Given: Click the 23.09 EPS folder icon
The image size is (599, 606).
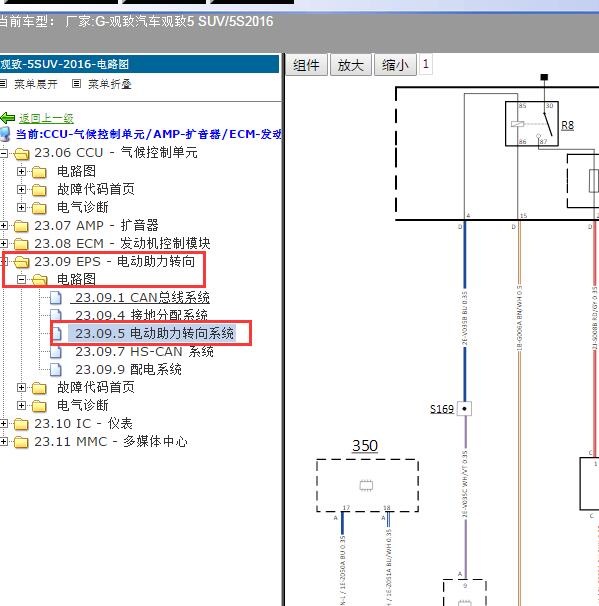Looking at the screenshot, I should coord(22,262).
